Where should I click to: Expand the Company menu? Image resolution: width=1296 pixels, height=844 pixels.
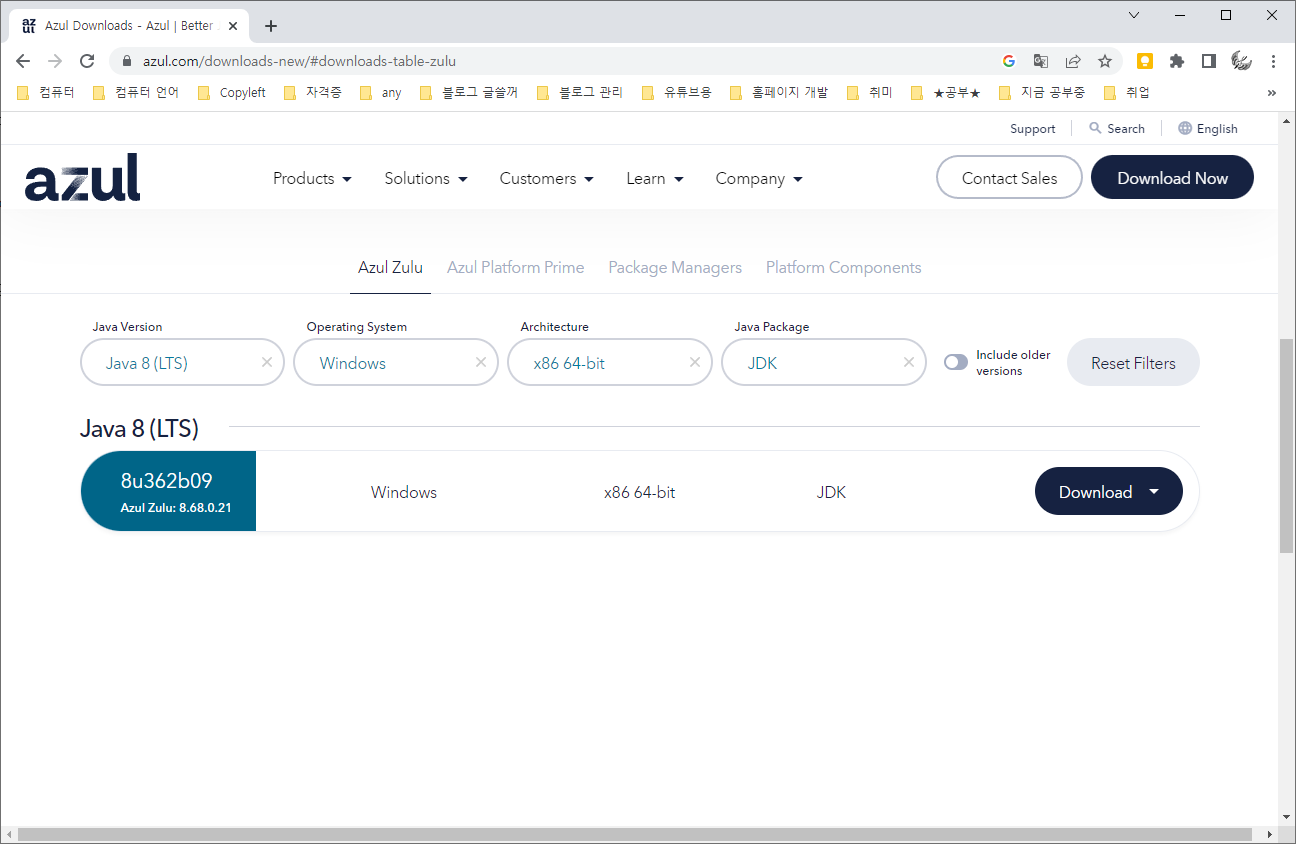point(759,178)
